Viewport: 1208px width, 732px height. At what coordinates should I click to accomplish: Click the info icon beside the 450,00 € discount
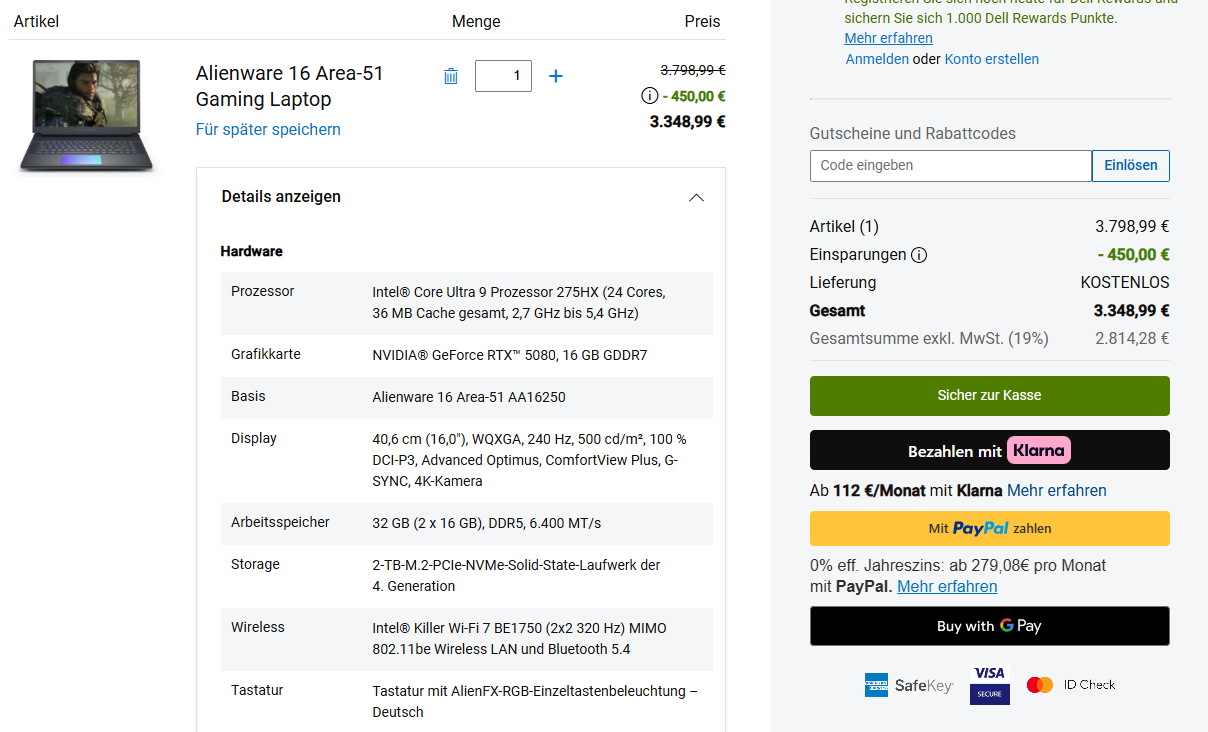pyautogui.click(x=649, y=96)
